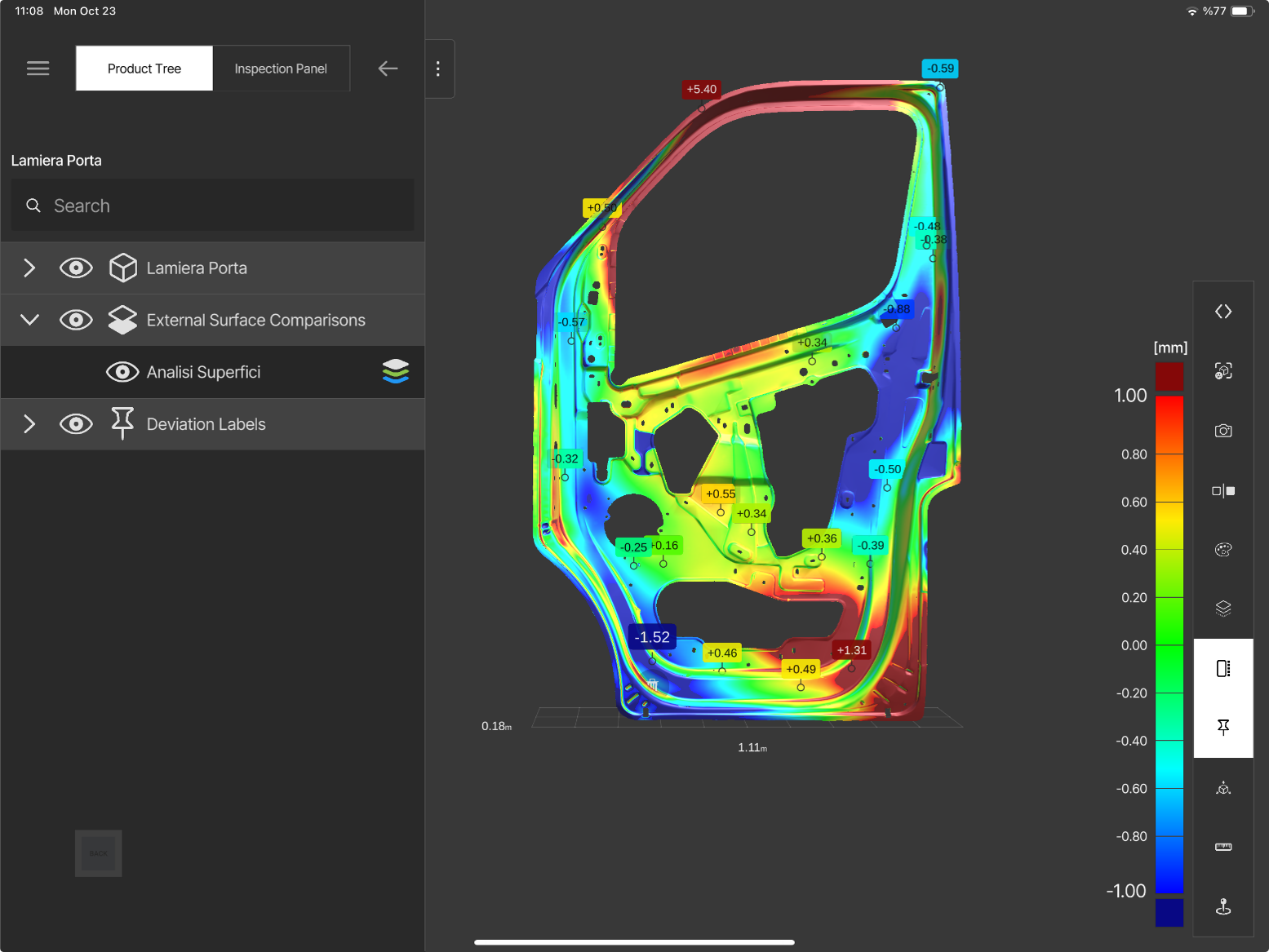Select the External Surface Comparisons row text
The image size is (1269, 952).
[x=256, y=321]
